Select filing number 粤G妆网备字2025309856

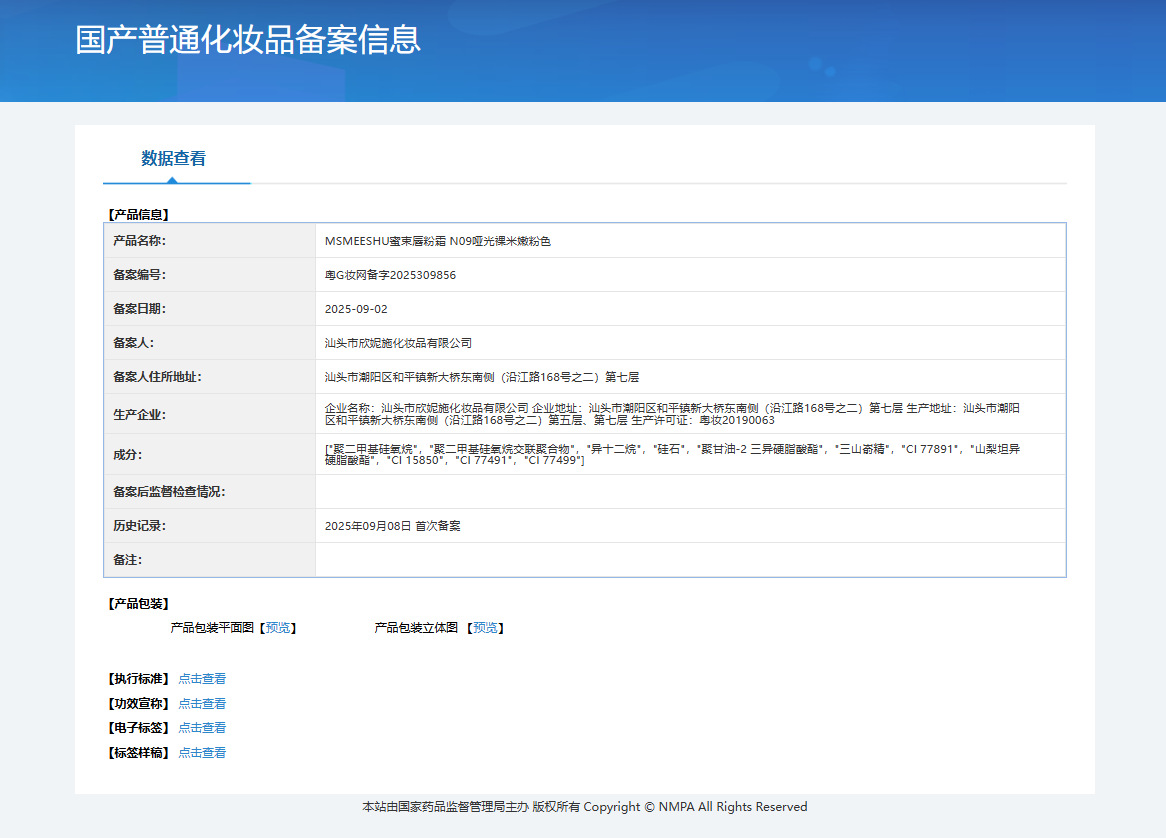(x=390, y=275)
